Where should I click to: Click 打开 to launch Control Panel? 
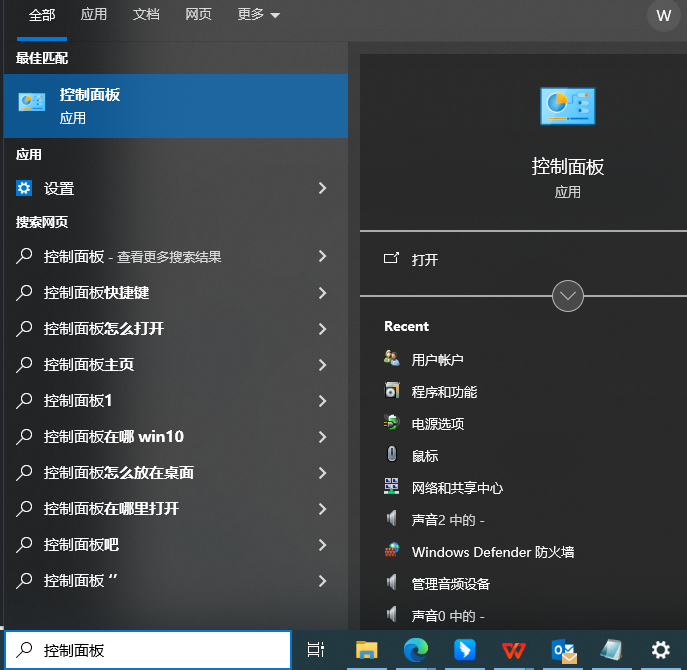point(424,259)
